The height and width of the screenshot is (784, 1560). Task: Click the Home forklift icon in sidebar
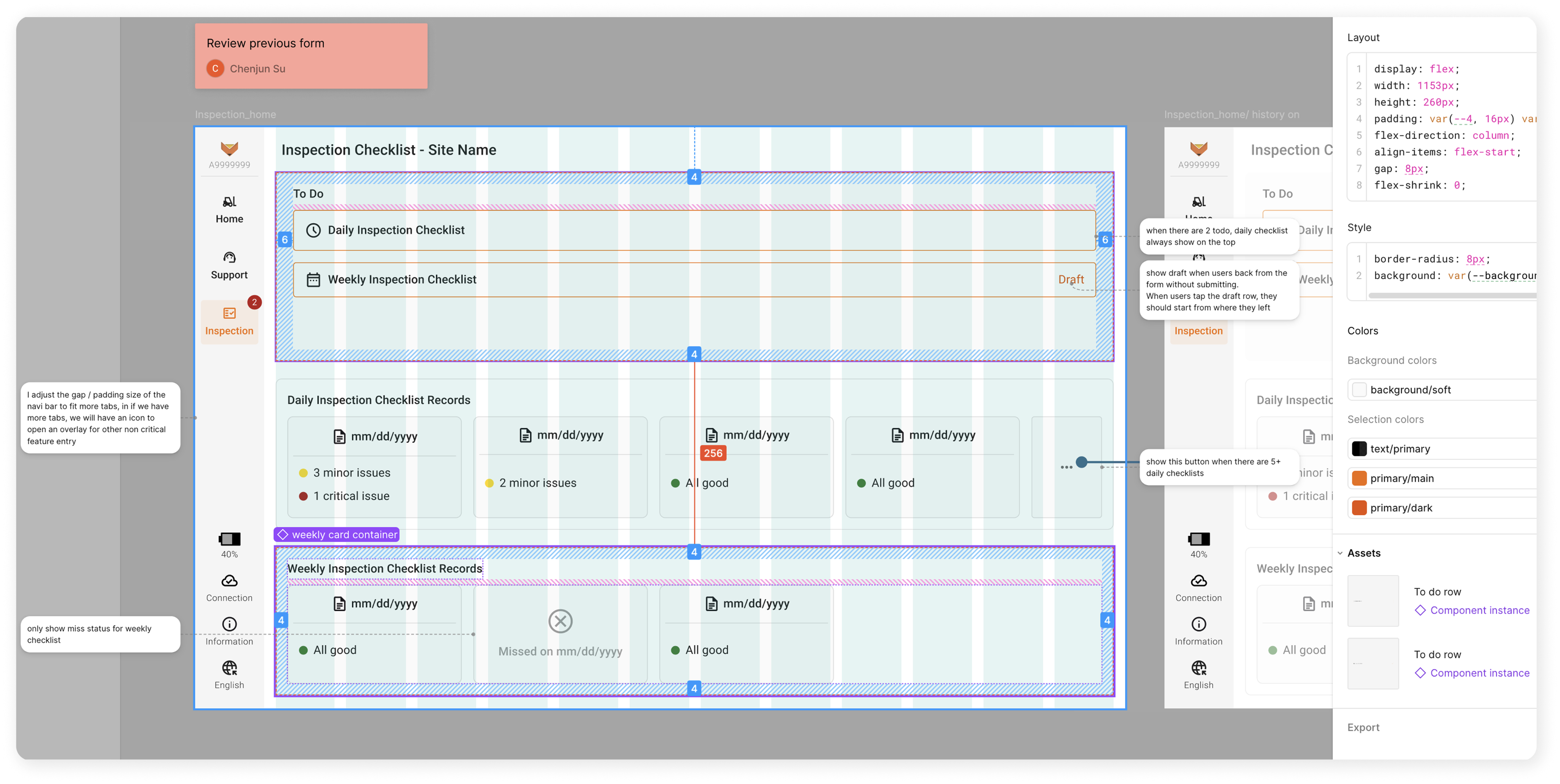229,201
